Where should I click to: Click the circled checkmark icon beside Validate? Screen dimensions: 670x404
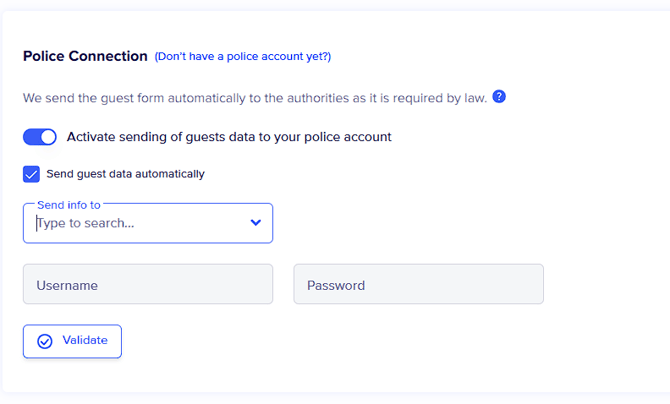pos(44,341)
